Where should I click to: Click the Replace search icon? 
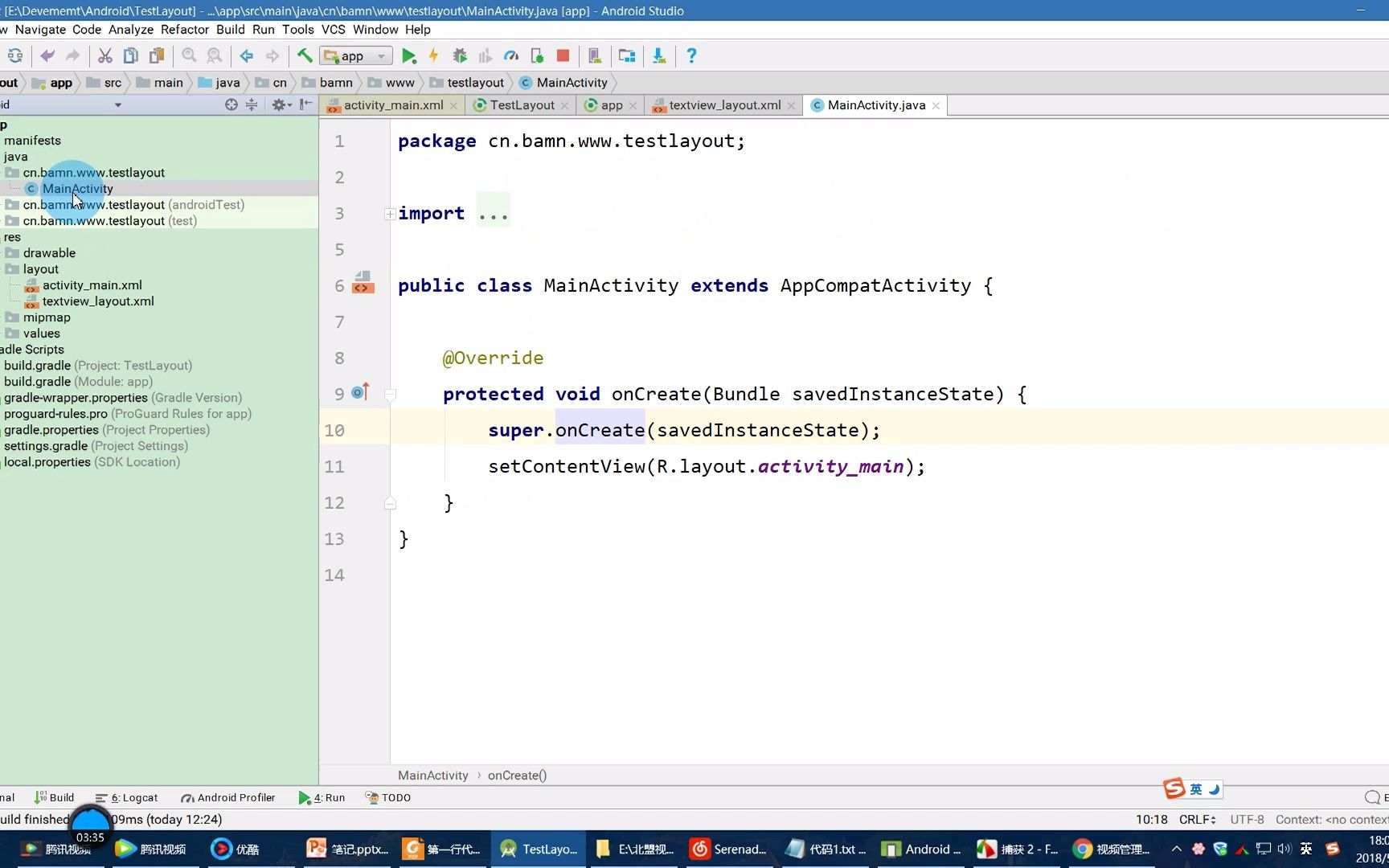[x=215, y=56]
